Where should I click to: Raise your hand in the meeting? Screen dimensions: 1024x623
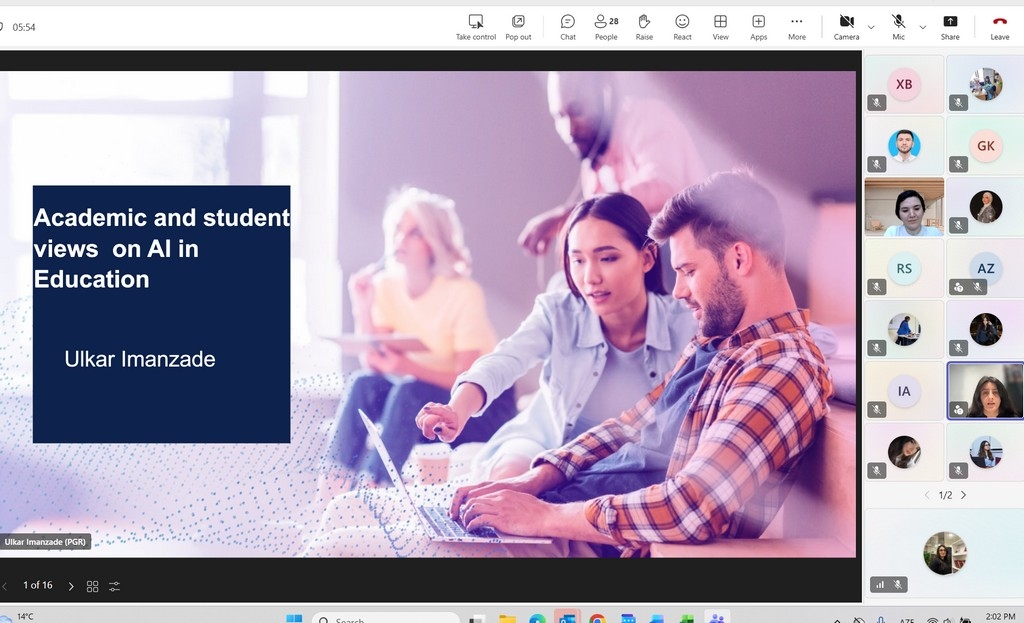644,27
